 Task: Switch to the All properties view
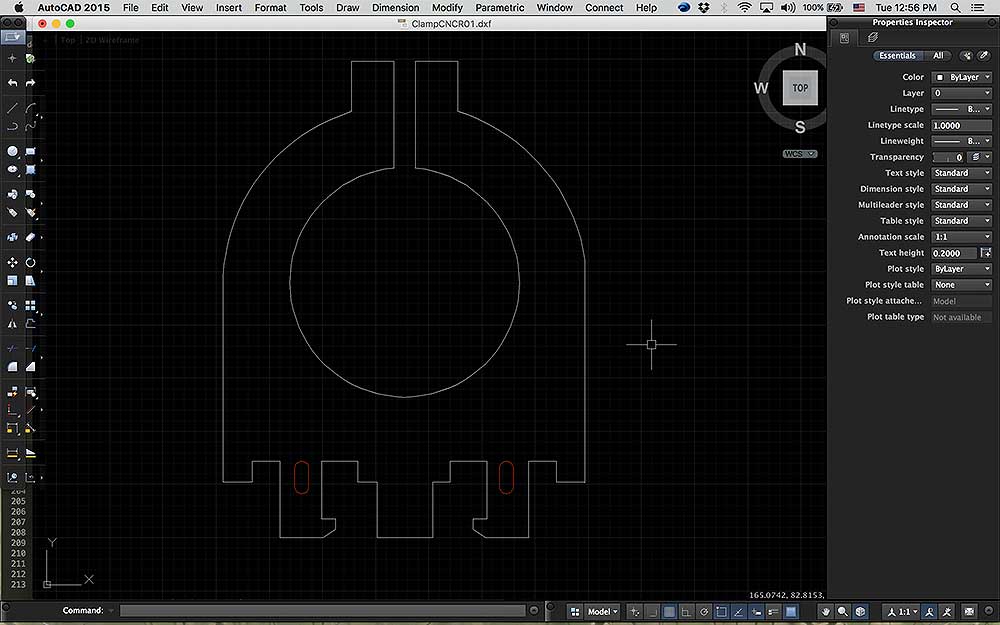(x=938, y=55)
